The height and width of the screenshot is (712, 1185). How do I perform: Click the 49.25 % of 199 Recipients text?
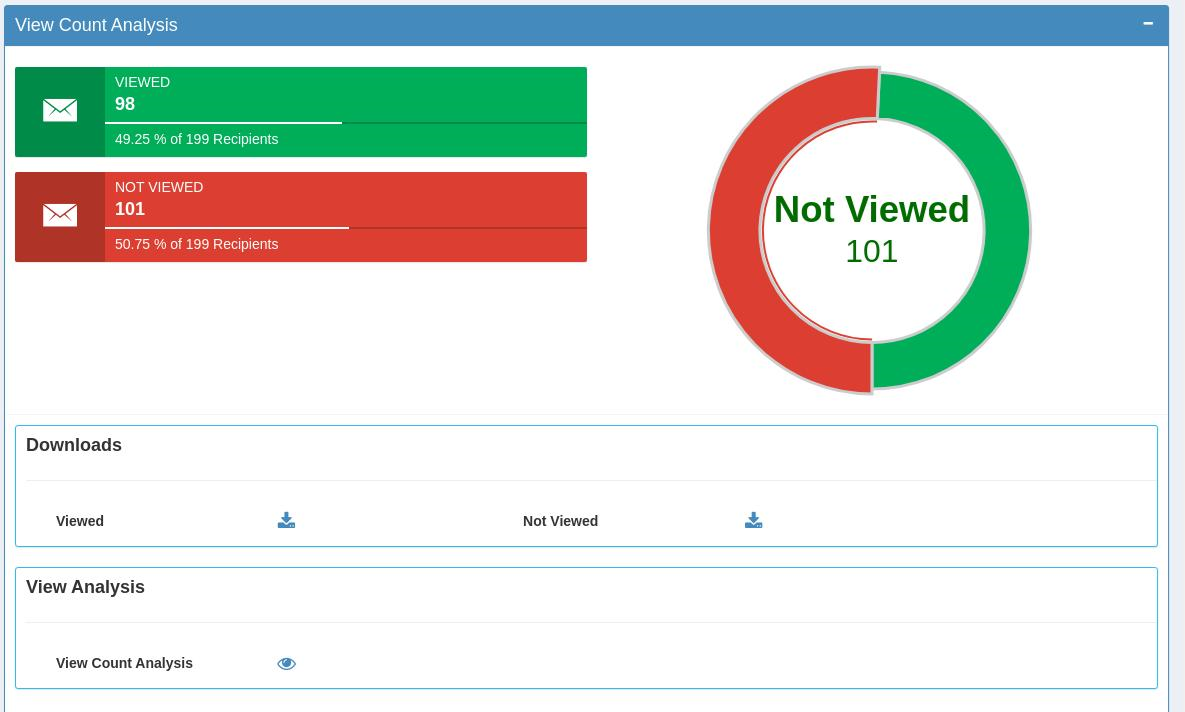click(196, 139)
